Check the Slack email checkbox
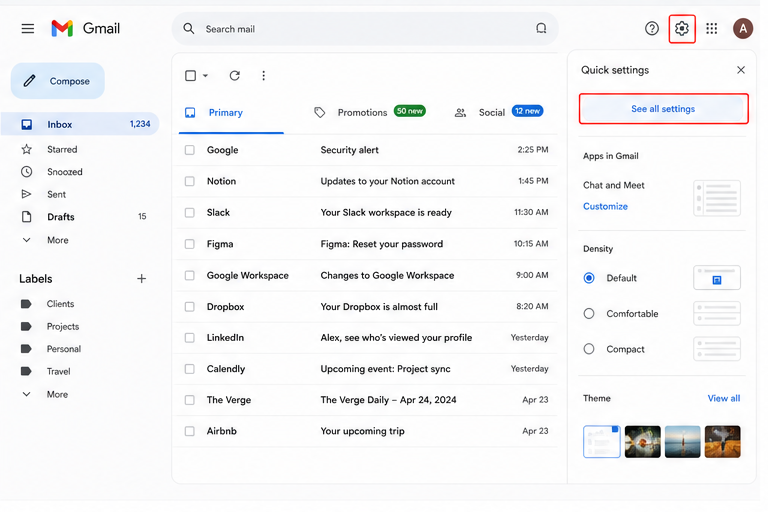Screen dimensions: 768x512 click(x=190, y=213)
